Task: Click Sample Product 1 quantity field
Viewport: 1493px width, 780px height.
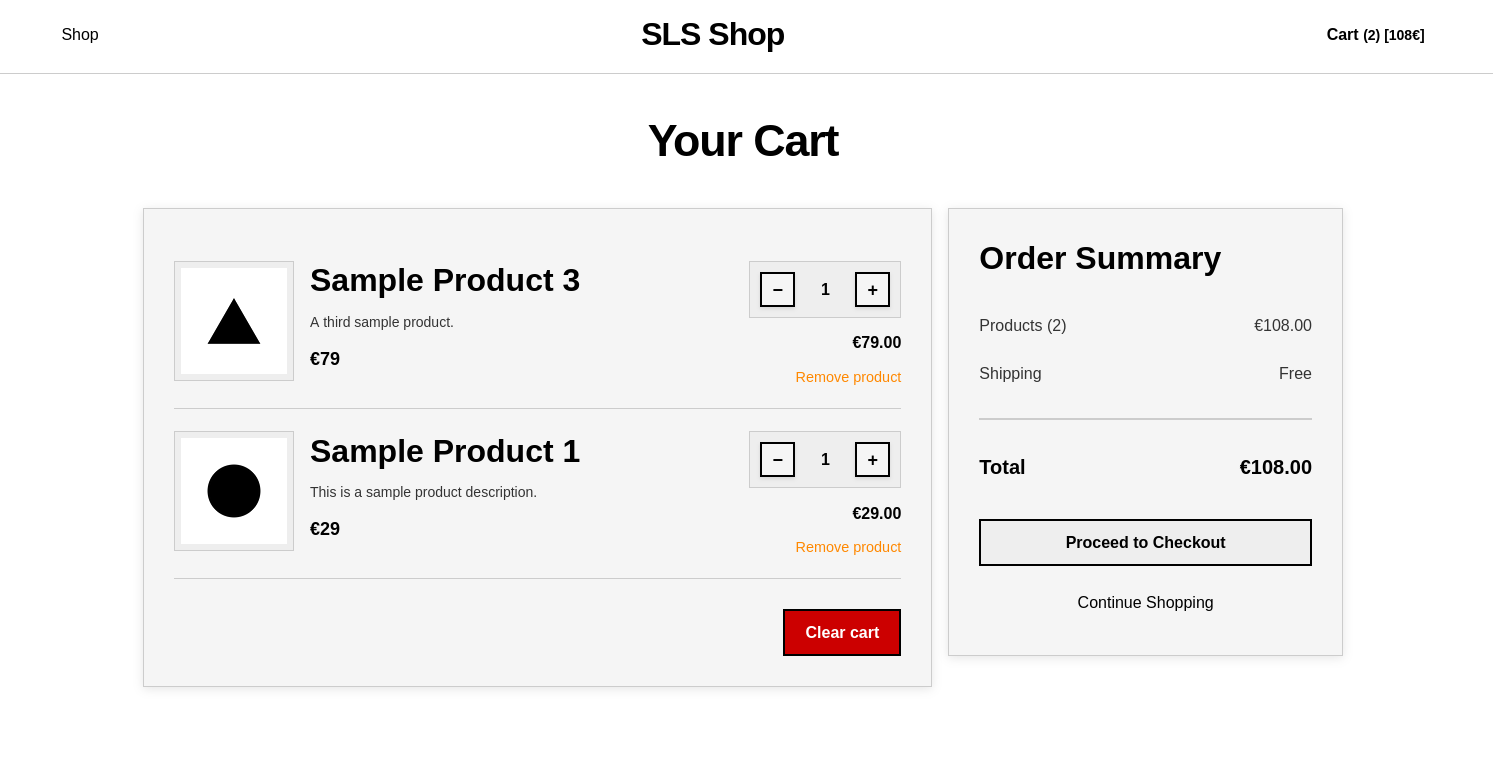Action: click(825, 459)
